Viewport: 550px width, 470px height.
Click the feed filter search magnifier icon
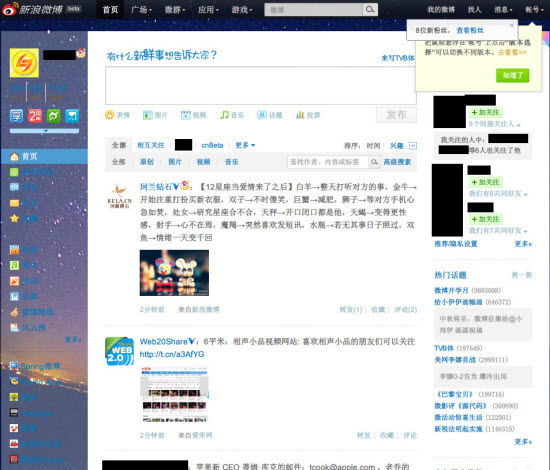click(374, 162)
